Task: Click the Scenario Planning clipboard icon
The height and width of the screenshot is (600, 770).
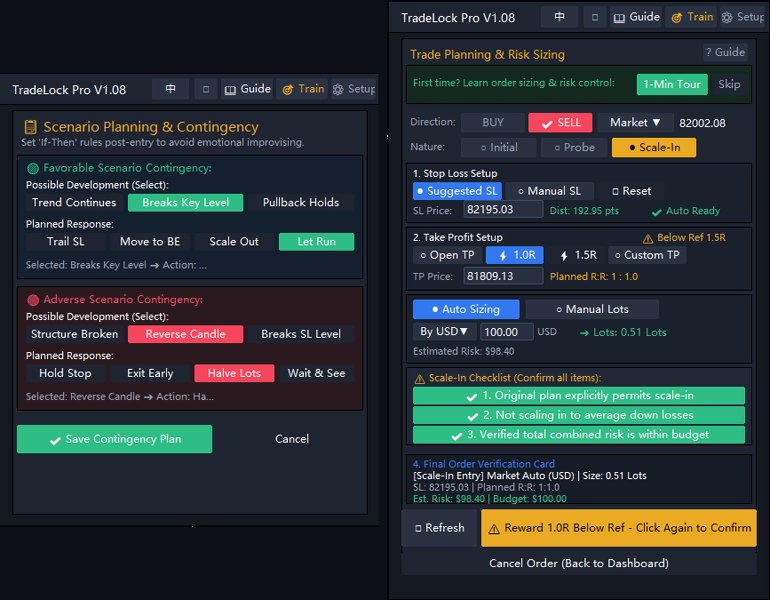Action: point(31,127)
